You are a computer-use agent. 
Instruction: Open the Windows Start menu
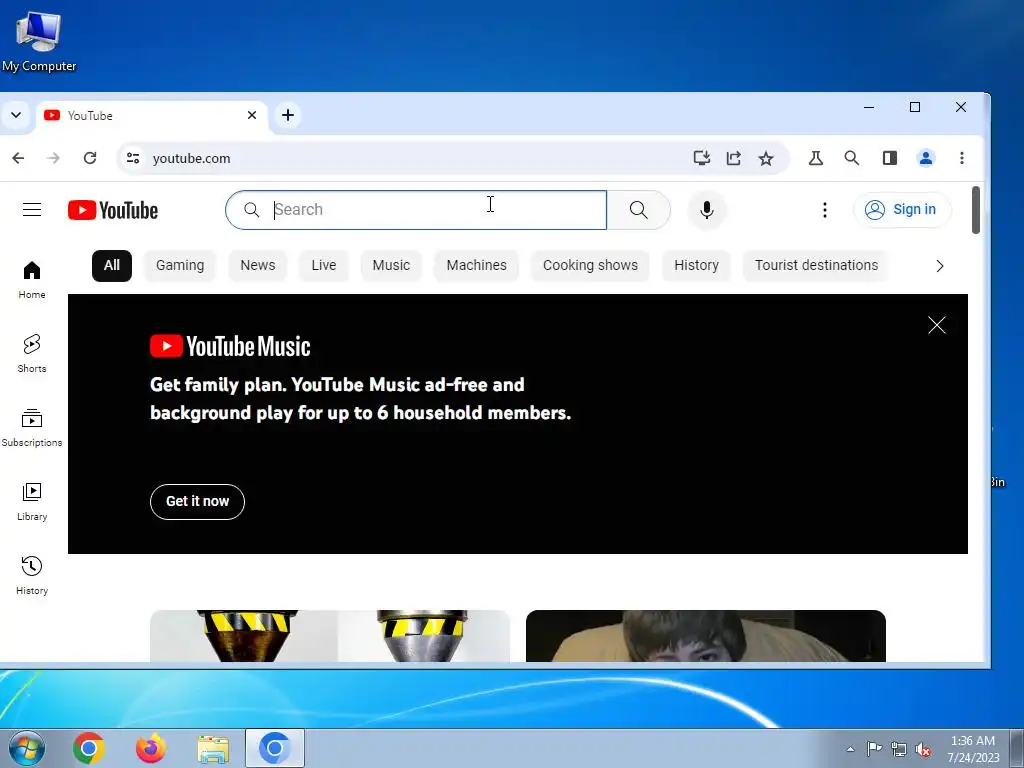point(27,748)
